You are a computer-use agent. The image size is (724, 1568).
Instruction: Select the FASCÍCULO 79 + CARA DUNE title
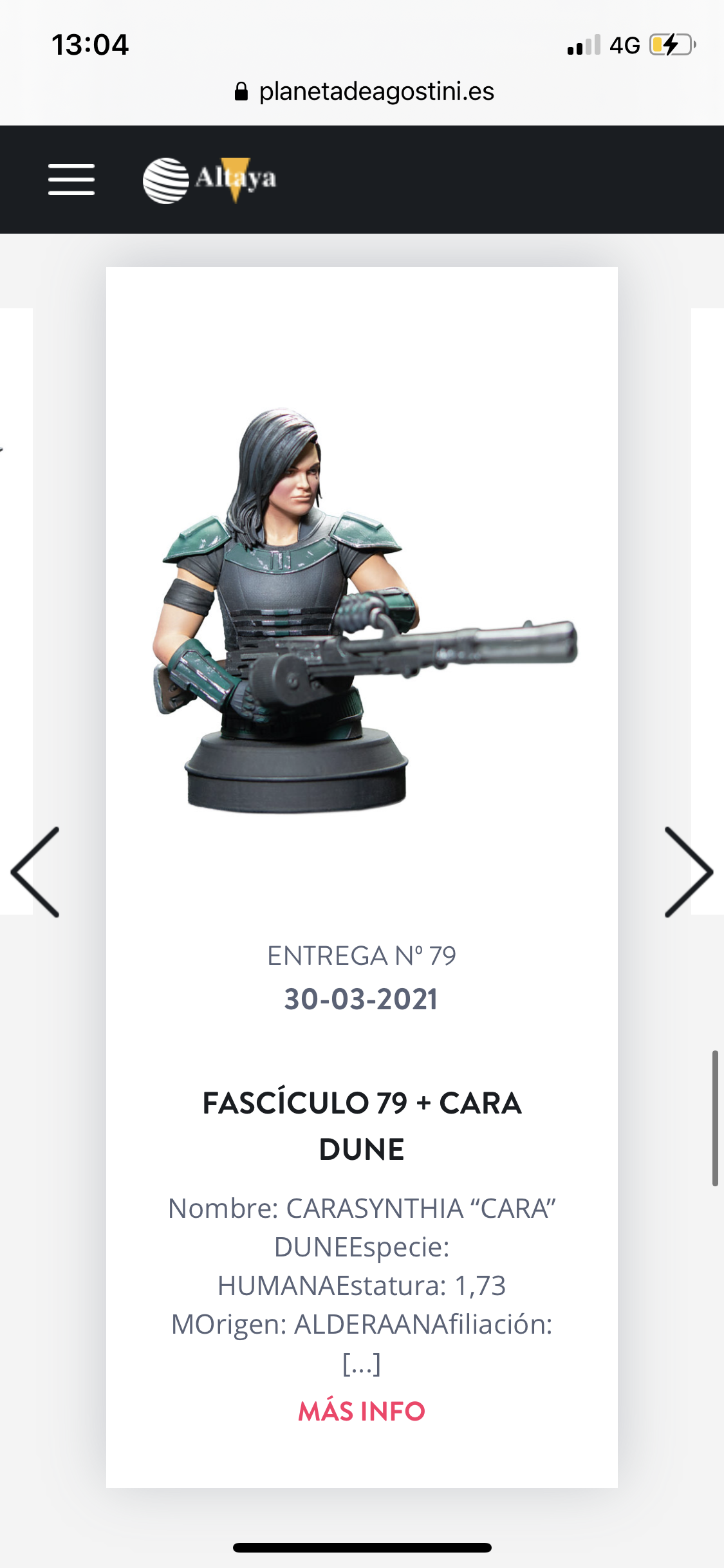tap(362, 1126)
